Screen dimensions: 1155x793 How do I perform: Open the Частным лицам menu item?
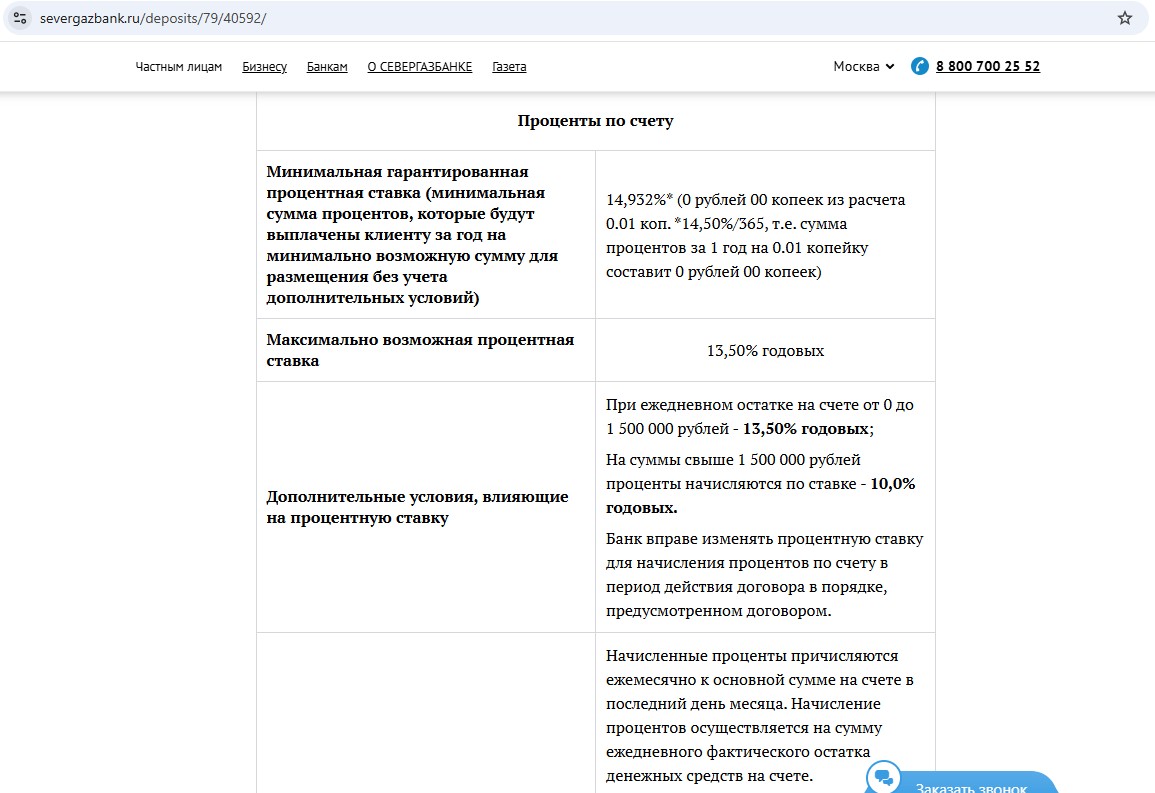pos(179,67)
